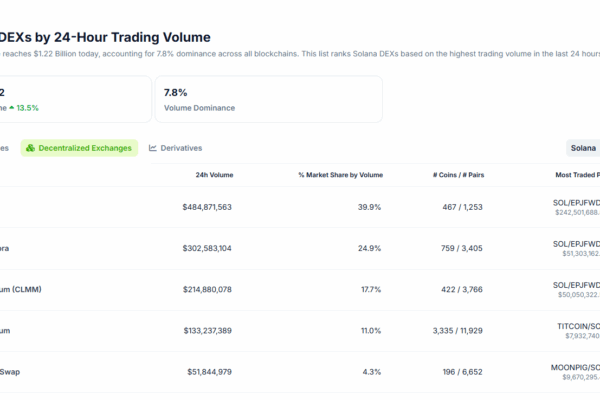The height and width of the screenshot is (400, 600).
Task: Click the Derivatives chart icon
Action: [153, 148]
